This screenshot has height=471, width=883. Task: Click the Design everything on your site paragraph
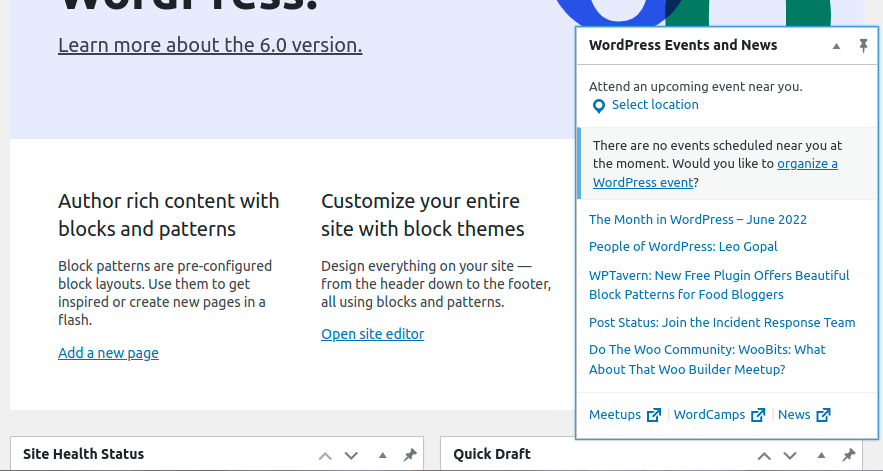(x=436, y=284)
